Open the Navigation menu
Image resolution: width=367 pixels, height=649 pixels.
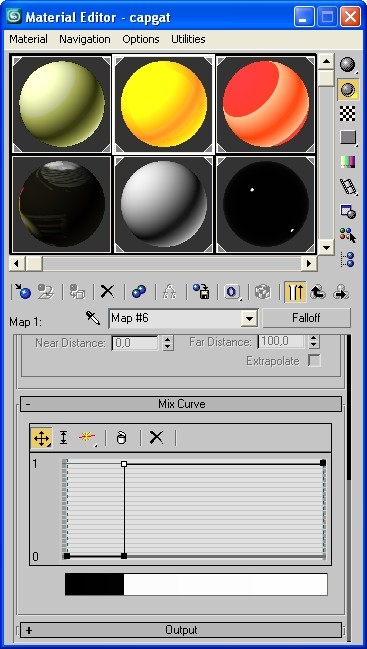[x=85, y=39]
